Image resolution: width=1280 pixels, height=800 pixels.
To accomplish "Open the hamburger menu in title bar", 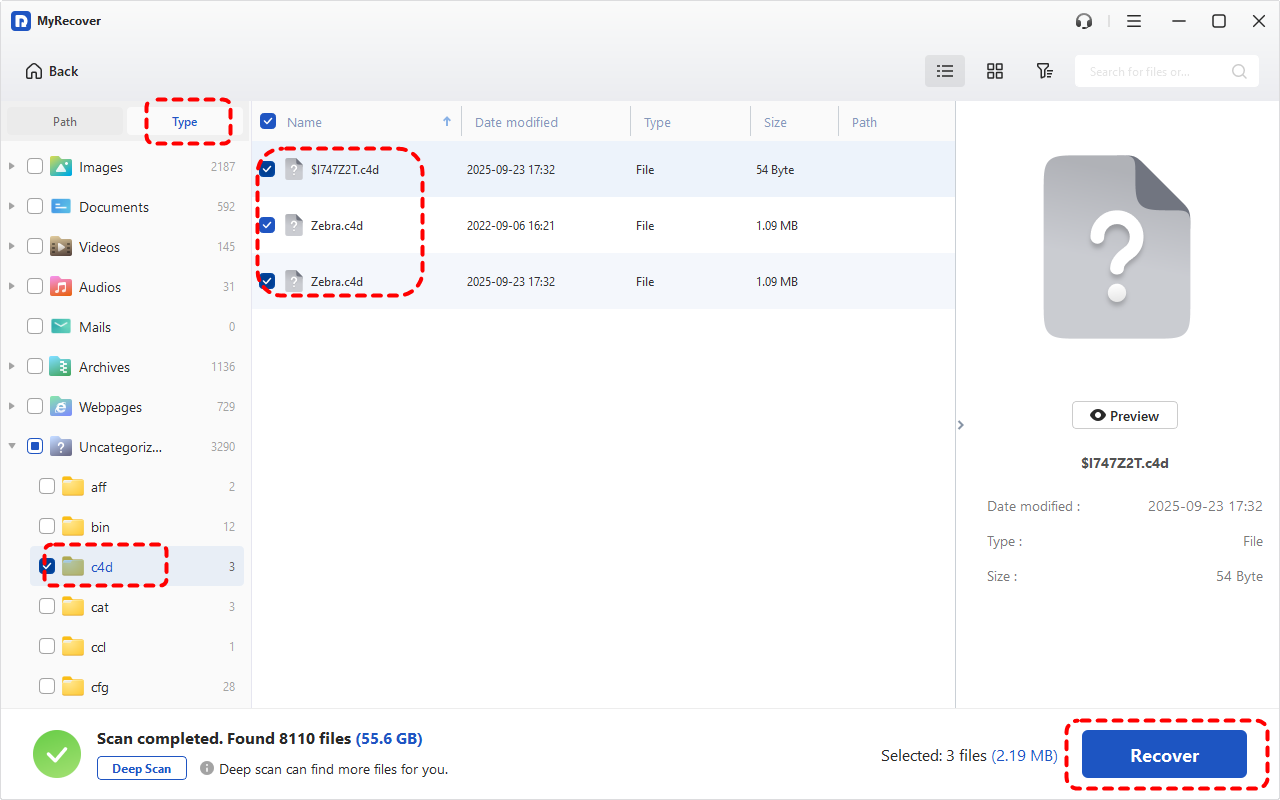I will pos(1134,21).
